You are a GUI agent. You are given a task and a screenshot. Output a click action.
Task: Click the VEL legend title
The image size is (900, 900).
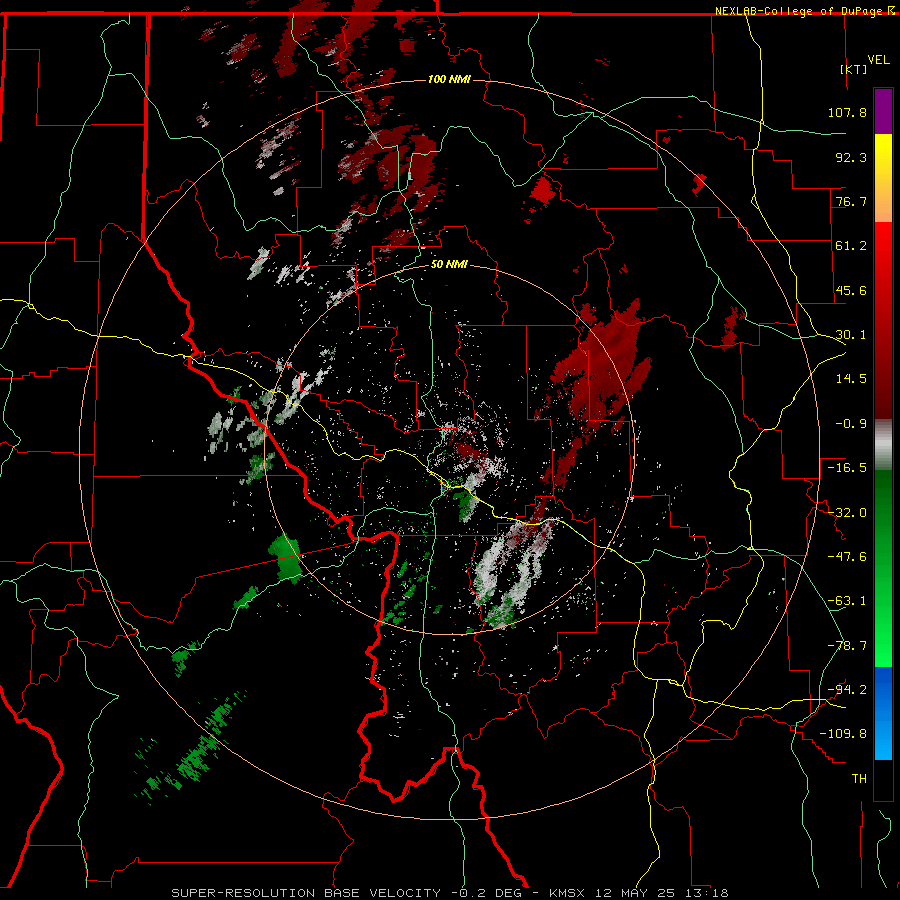(878, 59)
